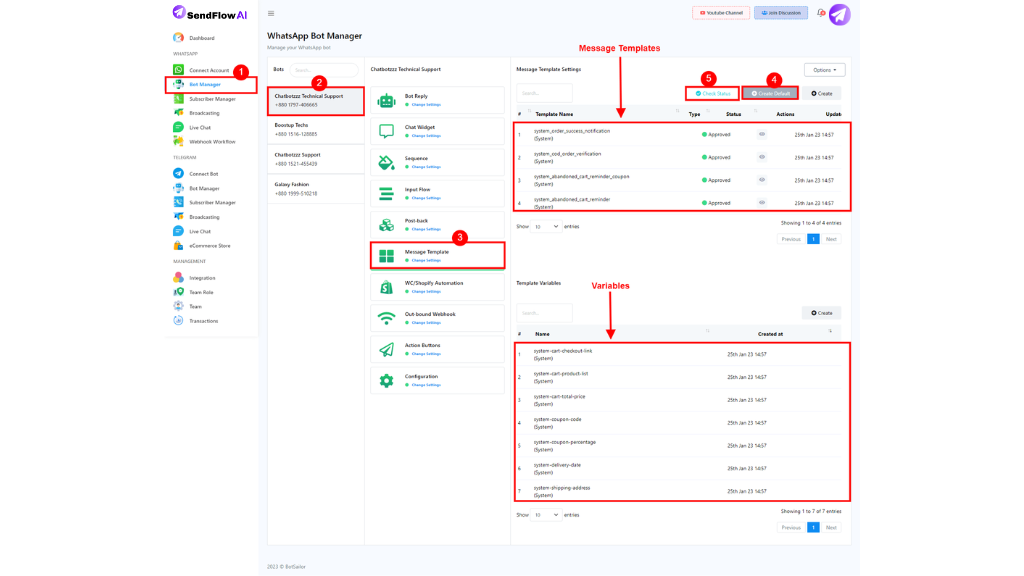Open Transactions sidebar icon

tap(178, 321)
